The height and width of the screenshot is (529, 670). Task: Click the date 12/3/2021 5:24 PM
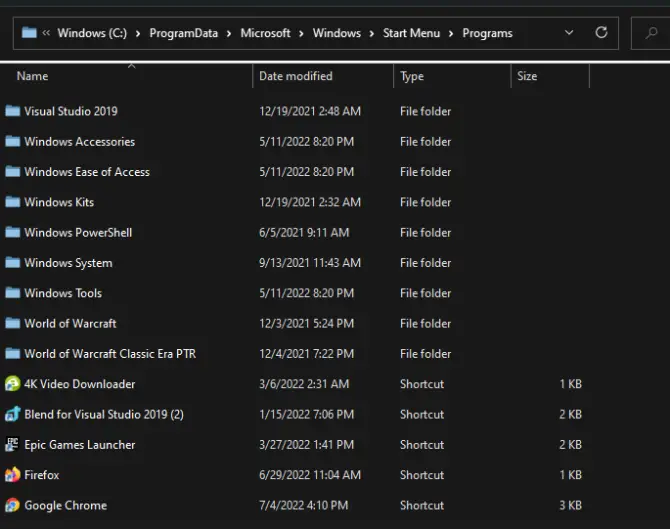pos(306,323)
